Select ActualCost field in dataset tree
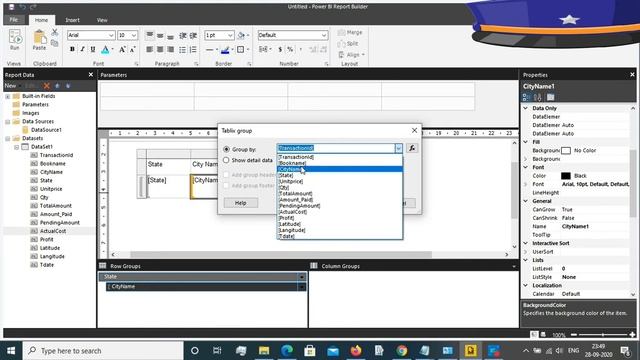The height and width of the screenshot is (360, 640). tap(53, 231)
